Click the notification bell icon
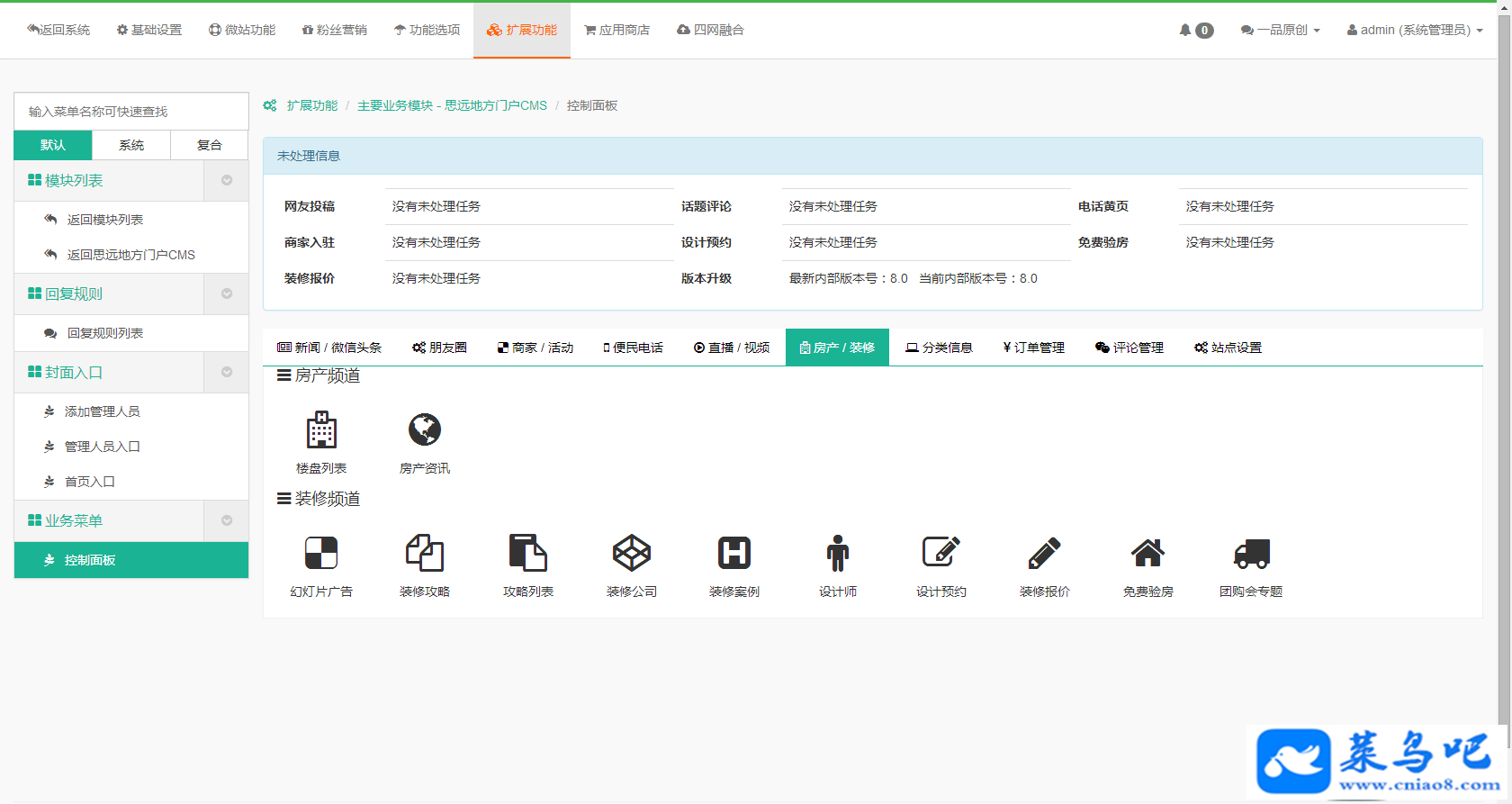Image resolution: width=1512 pixels, height=804 pixels. point(1185,30)
